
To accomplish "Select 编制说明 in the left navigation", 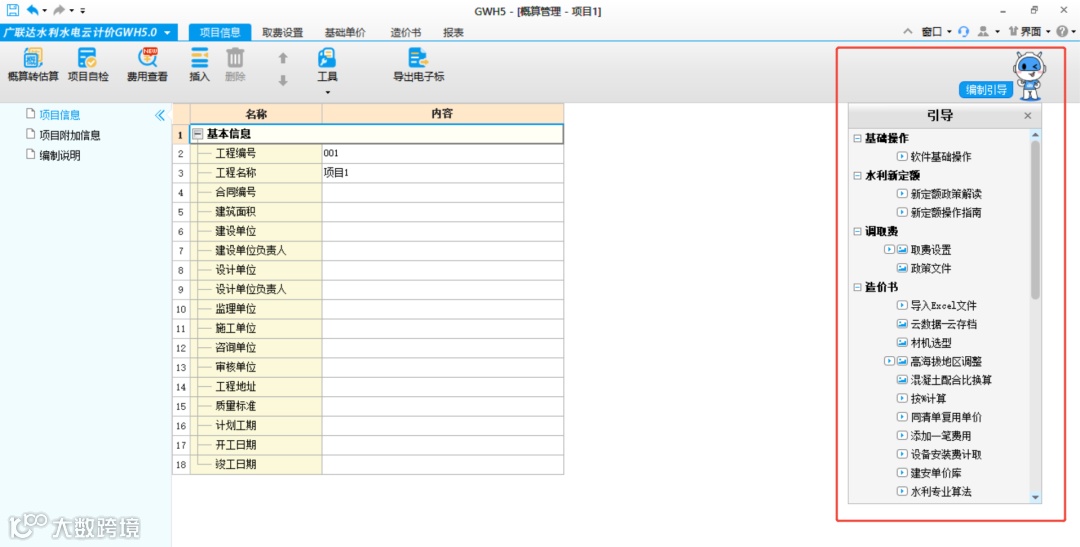I will [59, 156].
